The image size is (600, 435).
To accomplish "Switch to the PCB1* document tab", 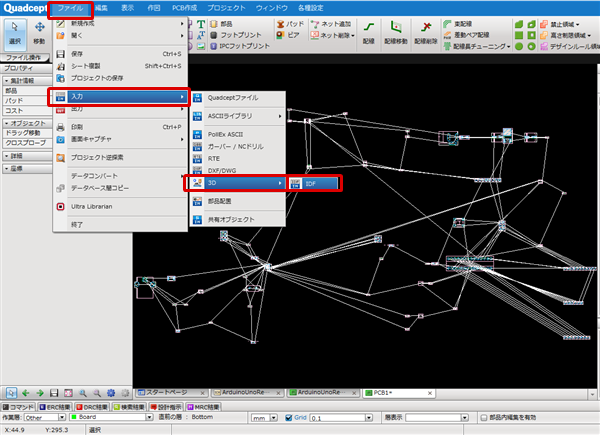I will pos(399,393).
